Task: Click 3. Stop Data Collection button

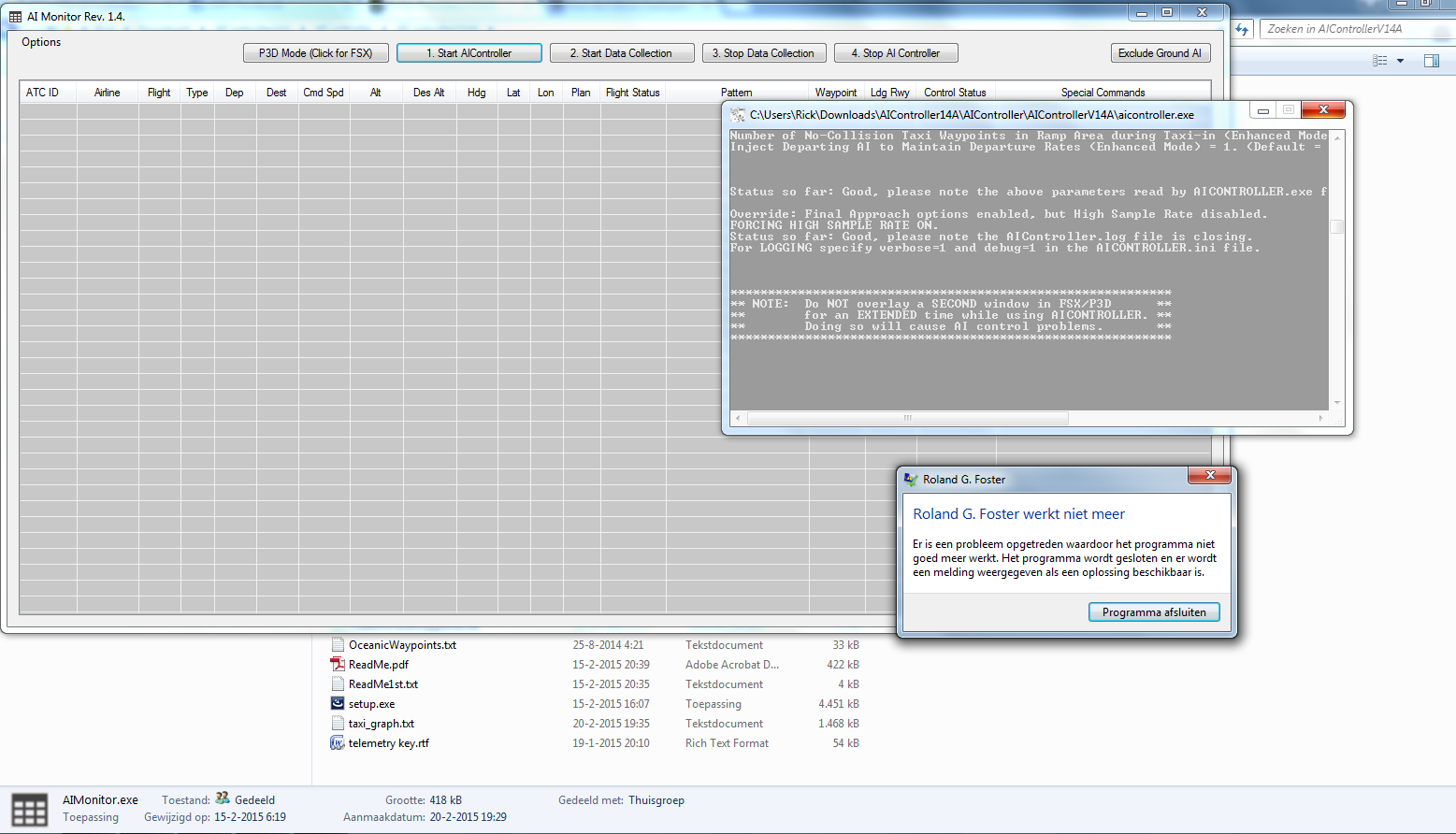Action: (x=763, y=53)
